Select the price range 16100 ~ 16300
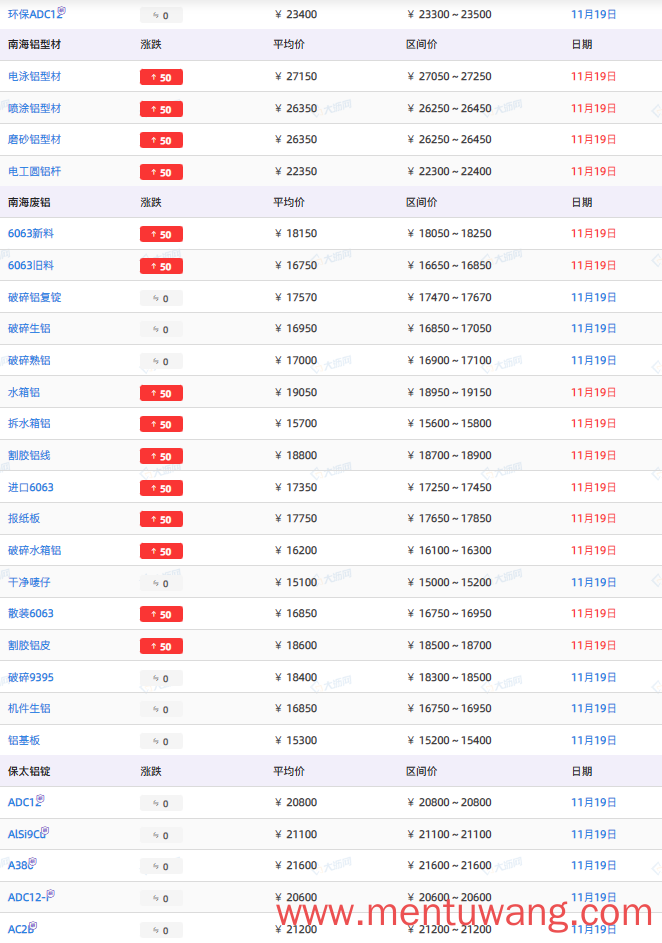Image resolution: width=662 pixels, height=943 pixels. point(455,550)
